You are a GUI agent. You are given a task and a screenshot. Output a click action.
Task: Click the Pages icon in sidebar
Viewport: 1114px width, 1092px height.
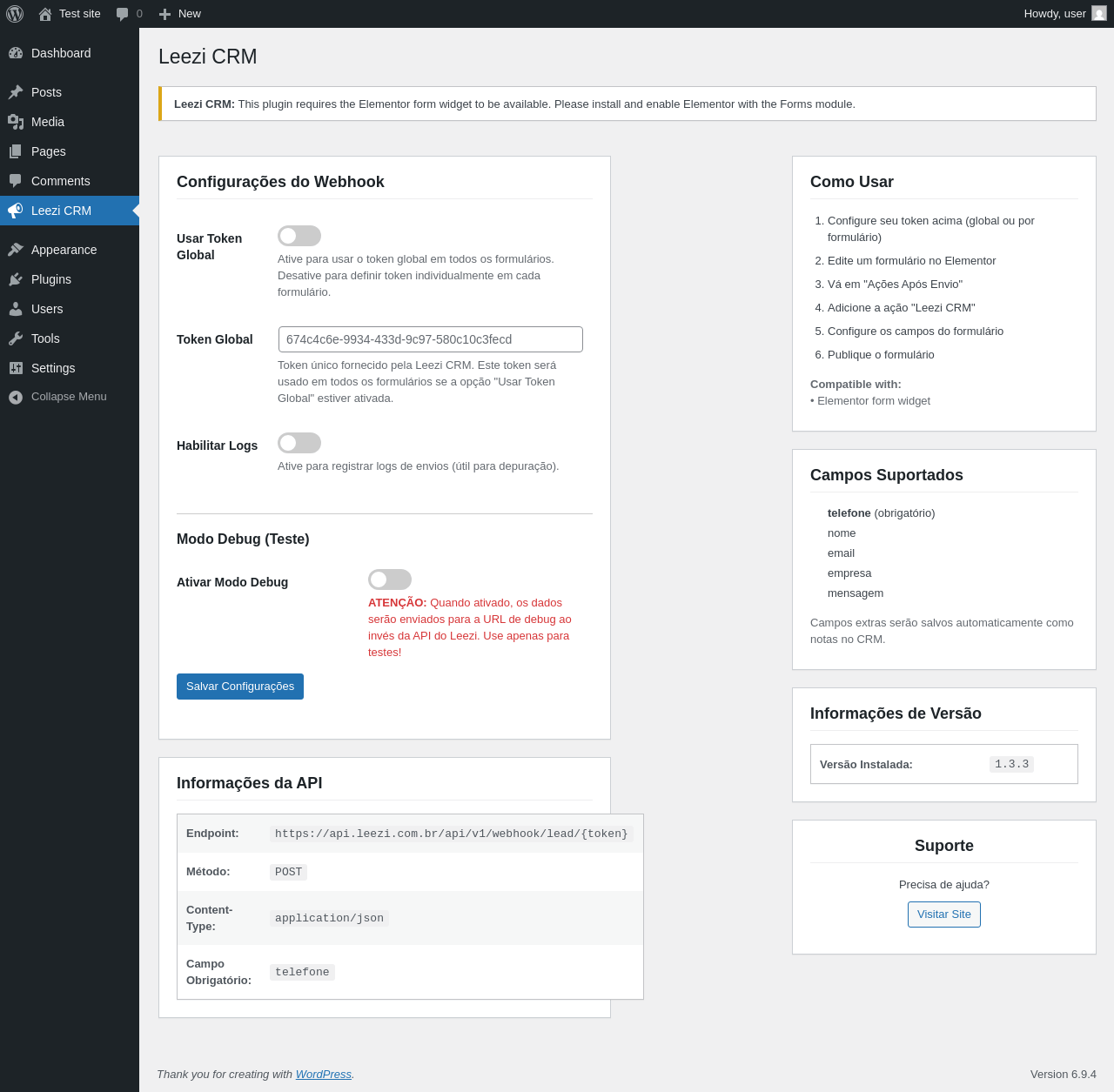[16, 151]
